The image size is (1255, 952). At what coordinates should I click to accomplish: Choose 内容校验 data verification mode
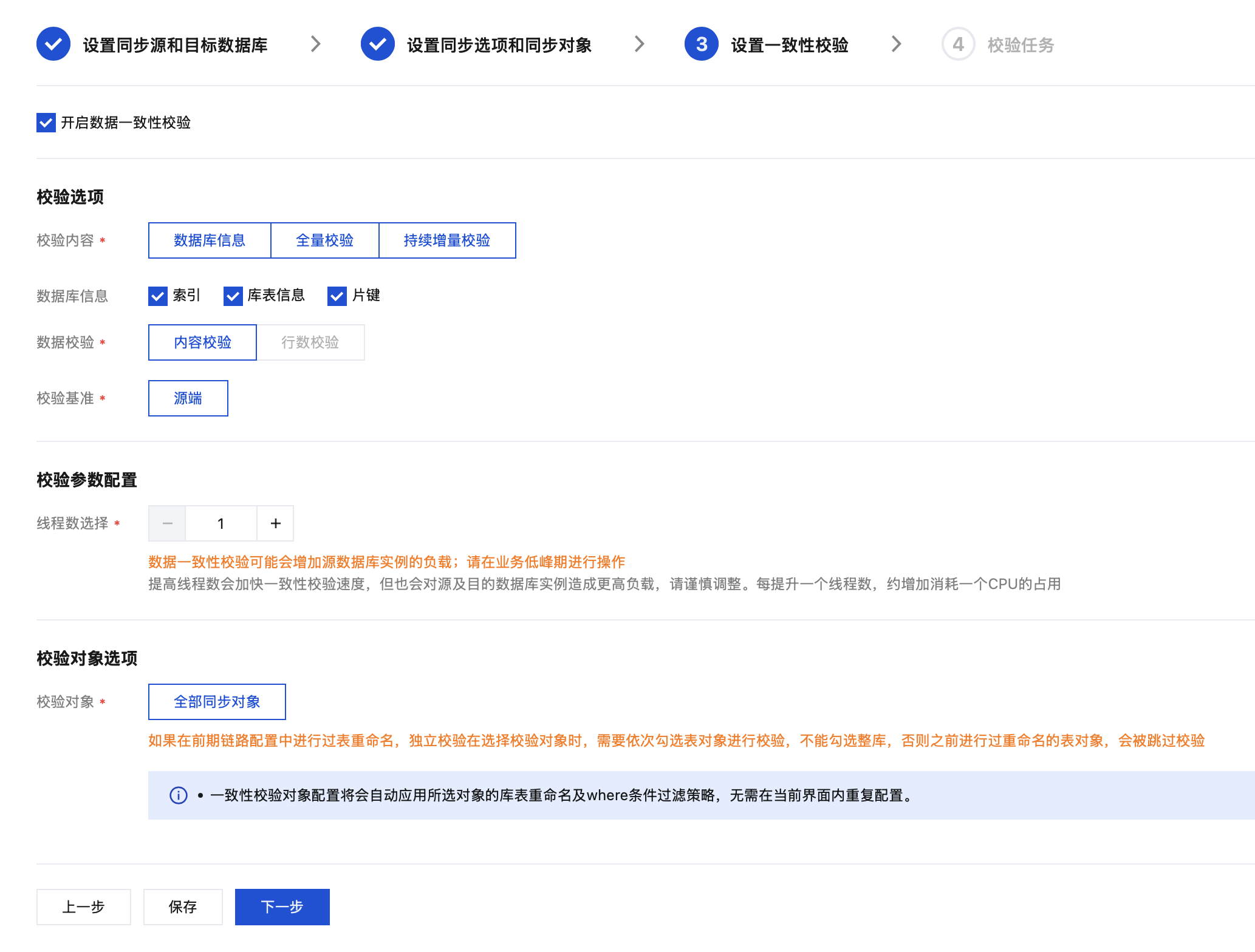click(x=202, y=342)
